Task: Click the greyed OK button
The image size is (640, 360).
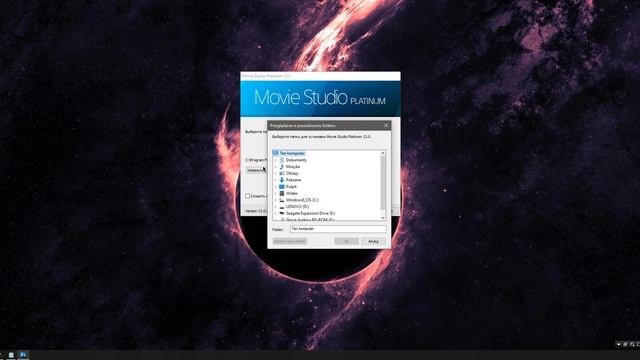Action: point(346,241)
